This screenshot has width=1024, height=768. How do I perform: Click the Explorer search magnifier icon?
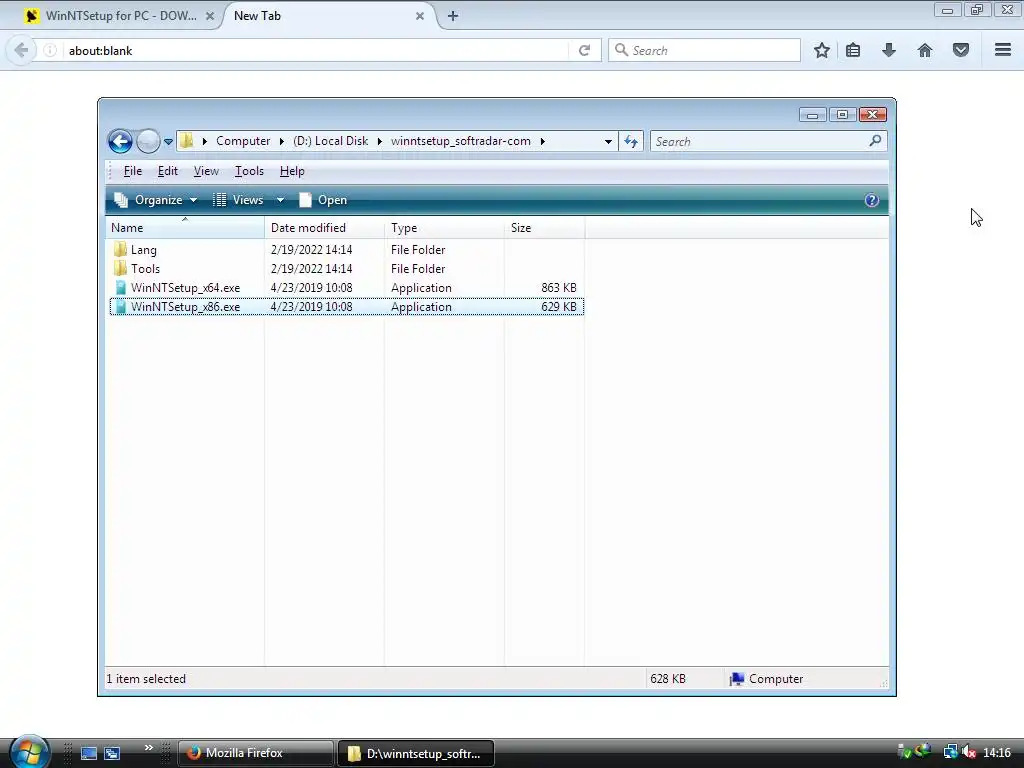[875, 140]
